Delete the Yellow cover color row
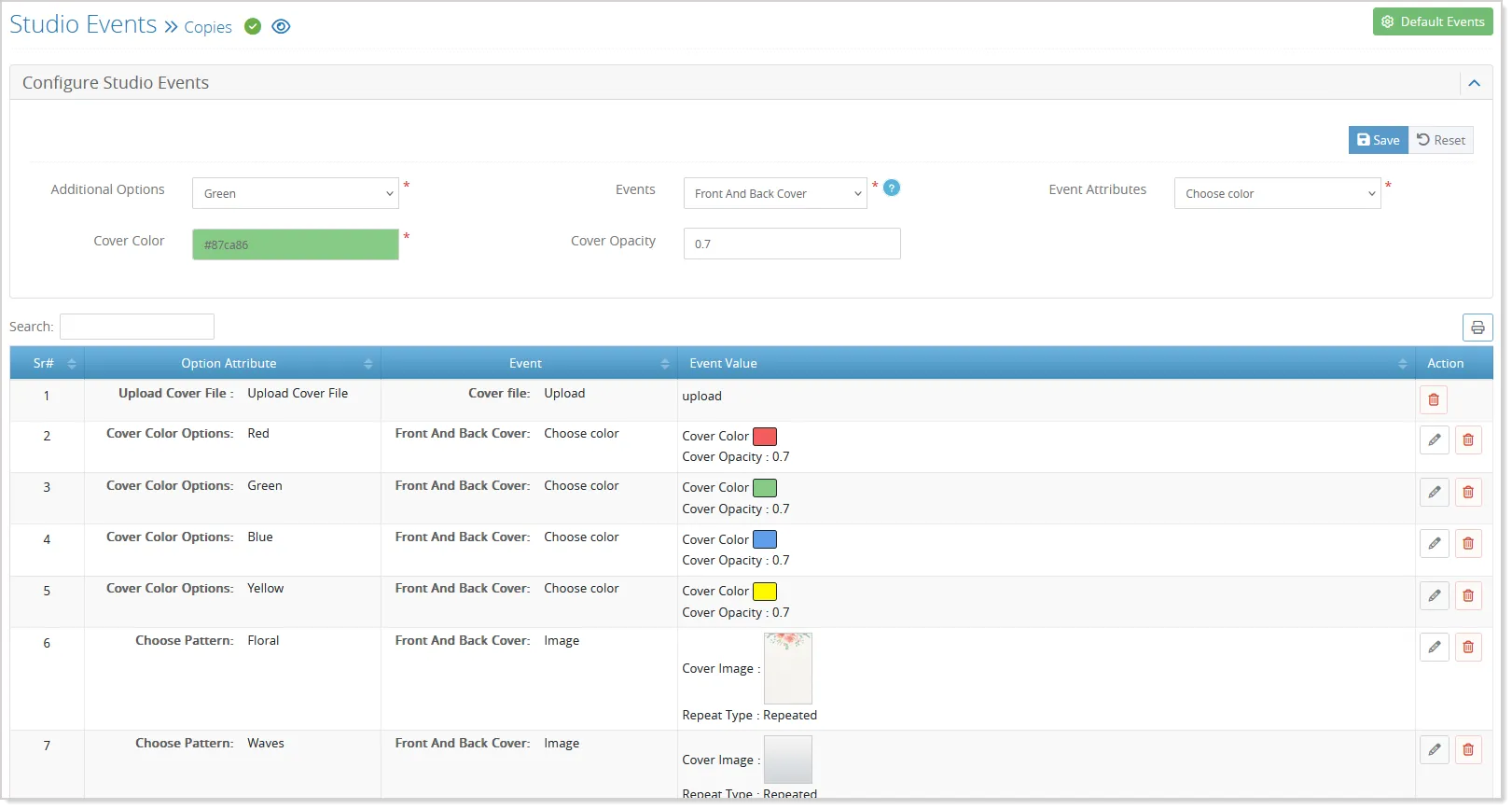Screen dimensions: 1512x809 1468,595
